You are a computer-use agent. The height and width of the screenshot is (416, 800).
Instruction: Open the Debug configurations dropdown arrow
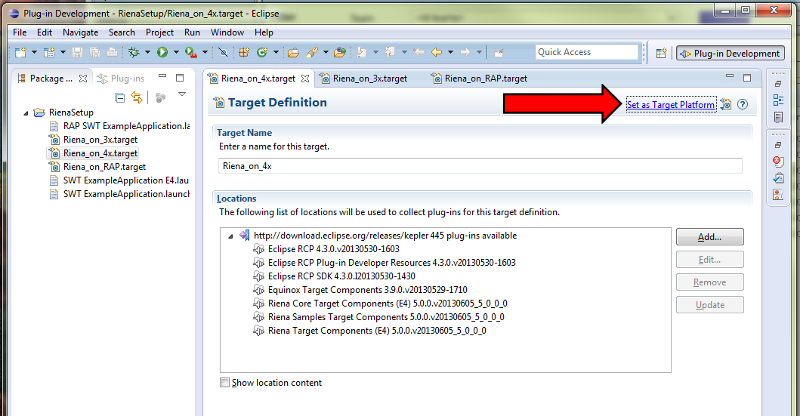coord(147,52)
